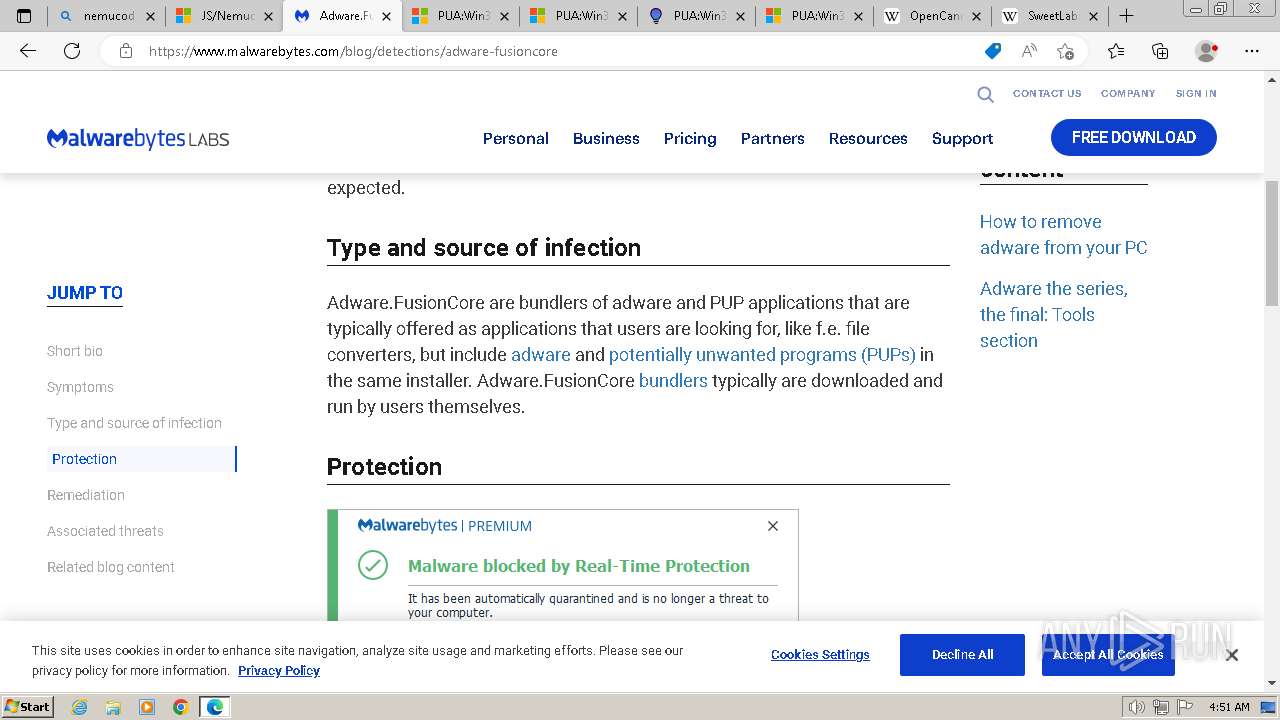Click the page vertical scrollbar
The height and width of the screenshot is (720, 1280).
1272,243
